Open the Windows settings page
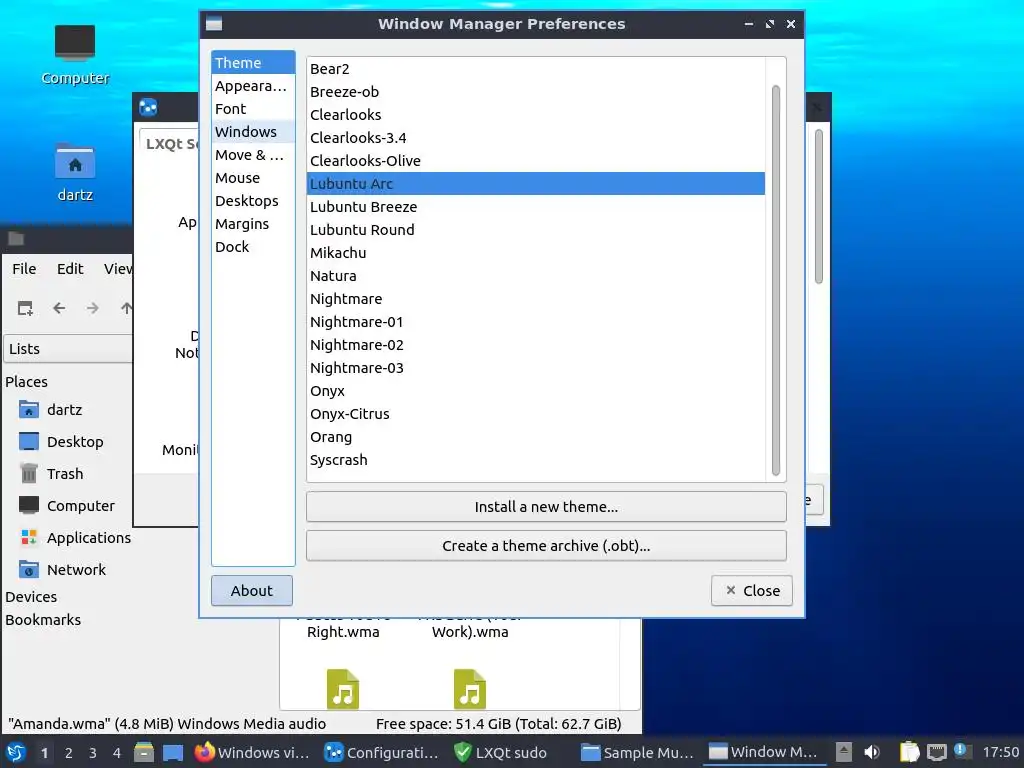The image size is (1024, 768). click(x=253, y=131)
